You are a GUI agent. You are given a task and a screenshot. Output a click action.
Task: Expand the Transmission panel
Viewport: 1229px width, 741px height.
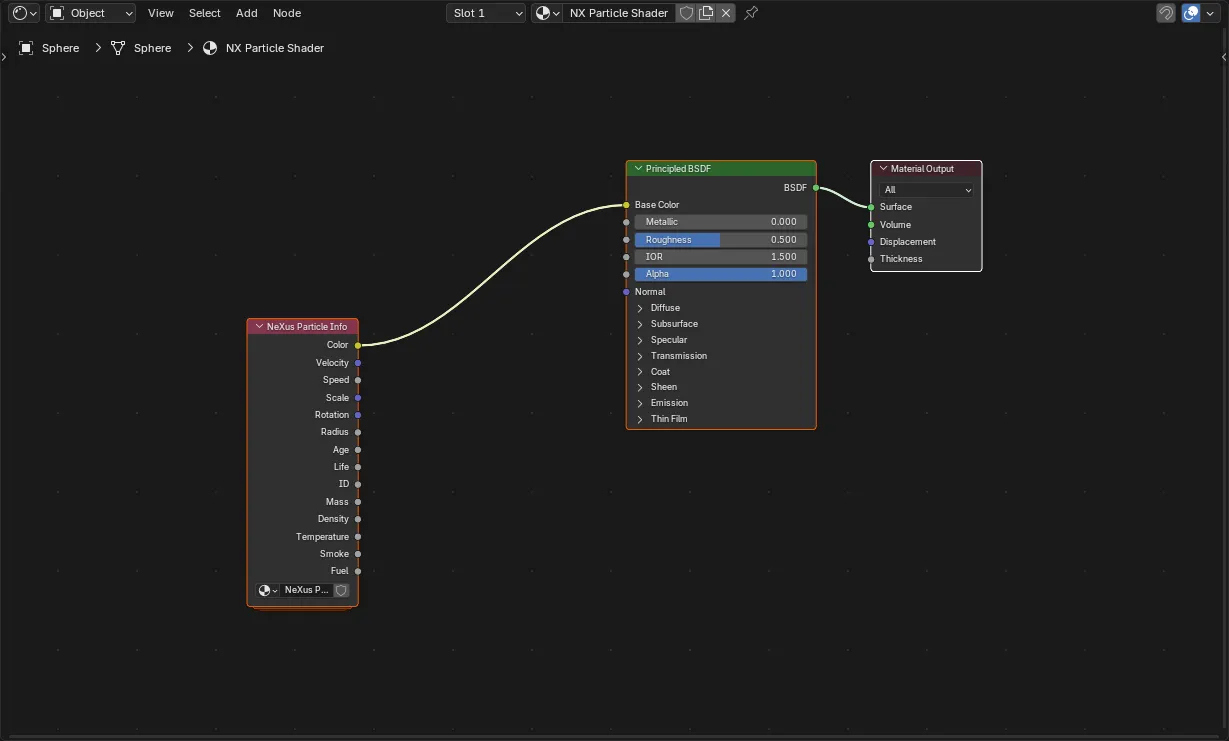640,356
